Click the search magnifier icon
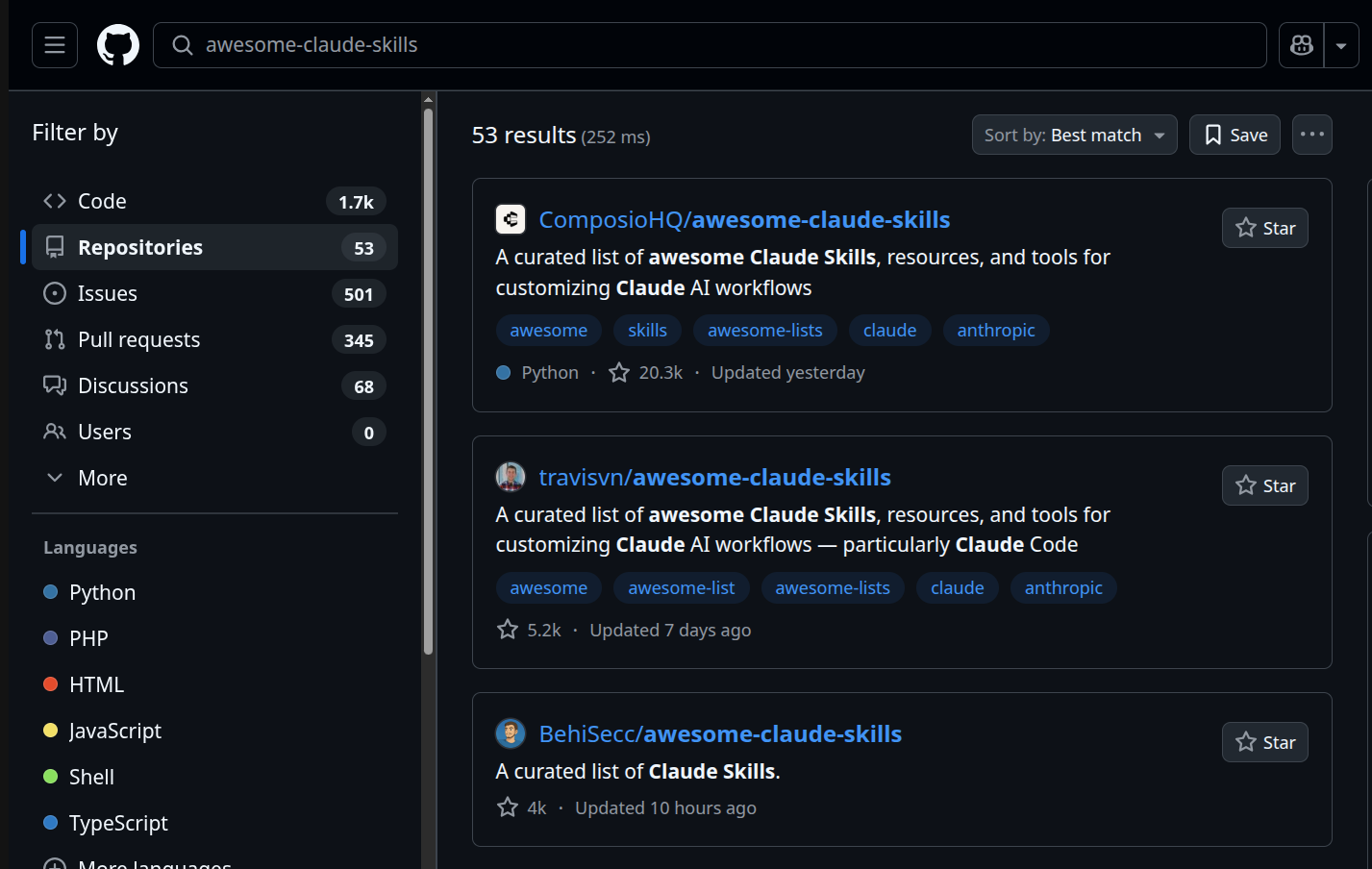1372x869 pixels. tap(183, 45)
